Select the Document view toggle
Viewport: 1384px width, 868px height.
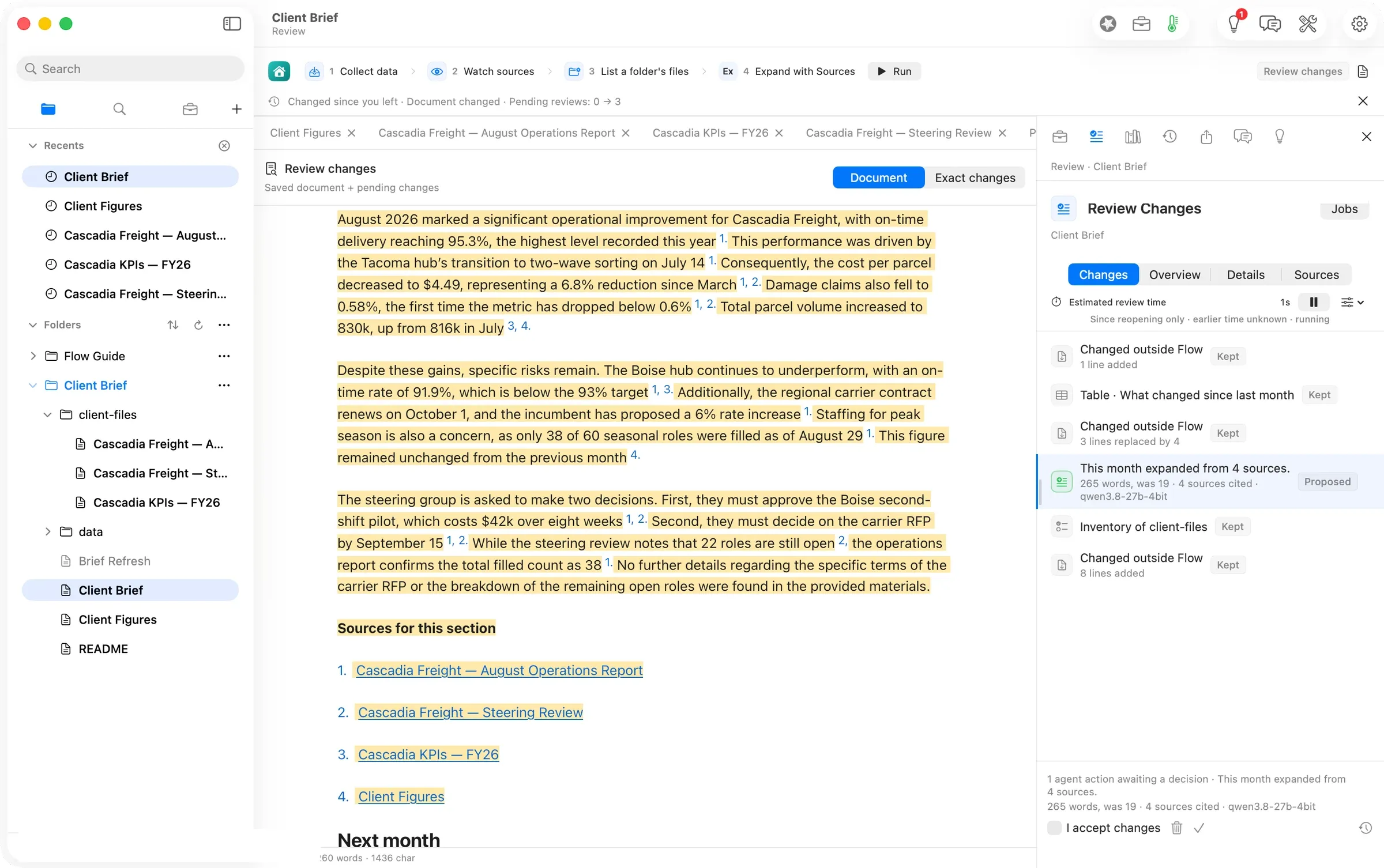pos(878,178)
